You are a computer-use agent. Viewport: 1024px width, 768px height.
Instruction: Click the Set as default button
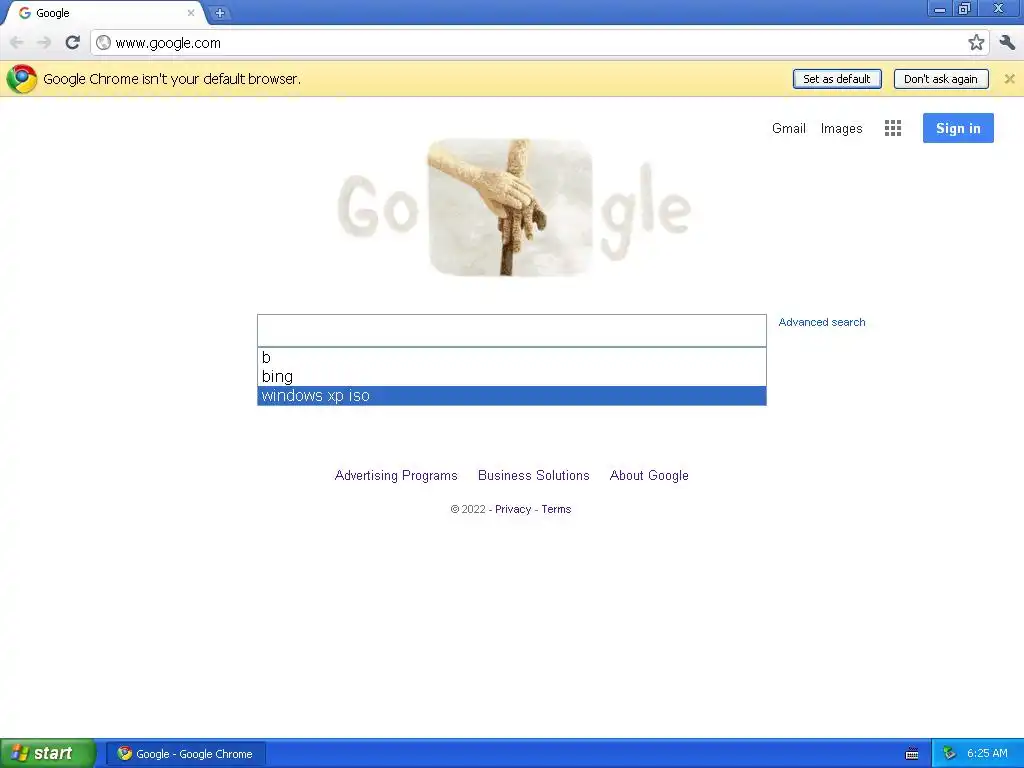[837, 79]
